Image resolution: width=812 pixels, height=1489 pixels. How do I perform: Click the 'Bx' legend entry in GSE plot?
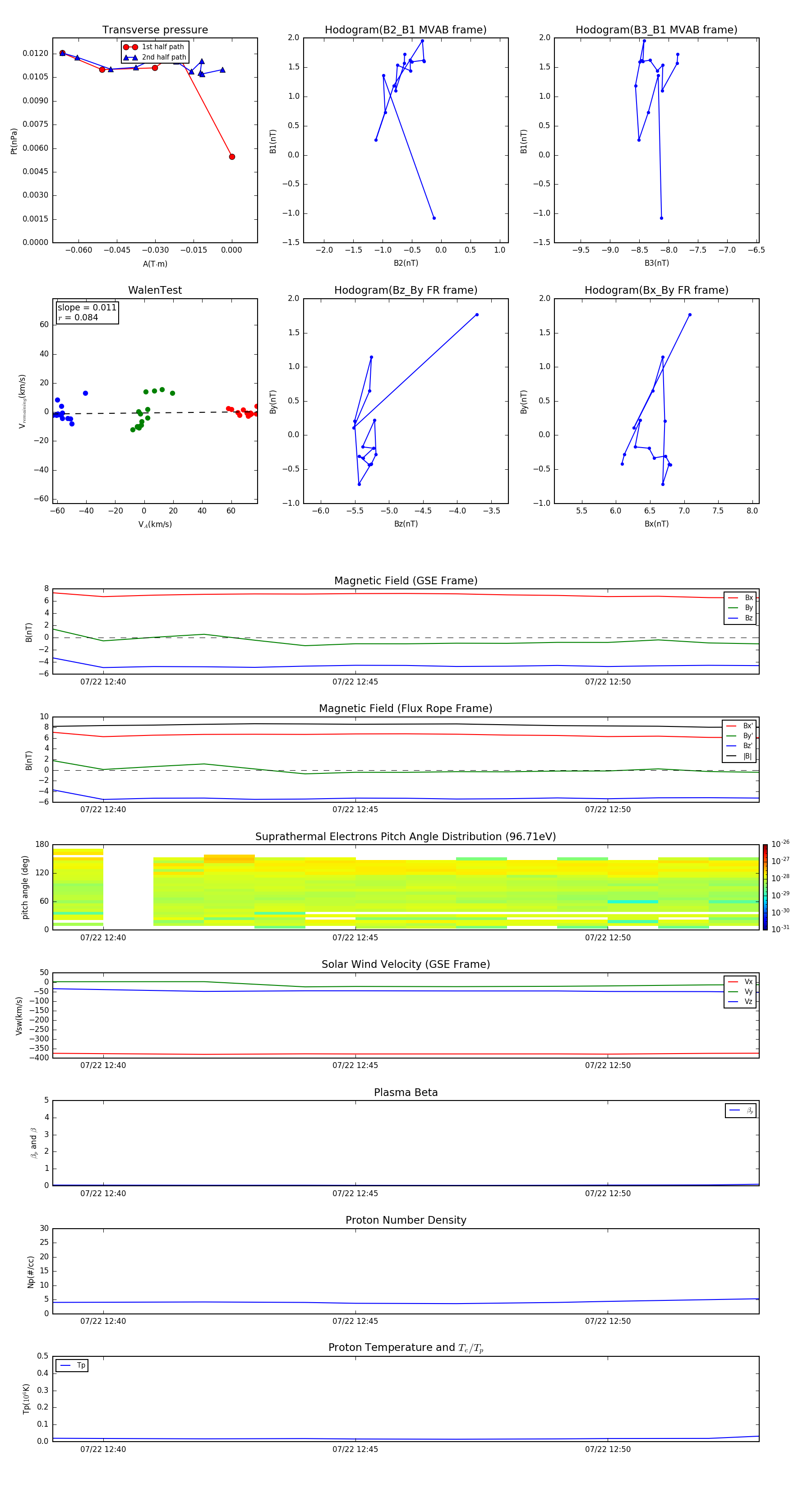[x=740, y=598]
